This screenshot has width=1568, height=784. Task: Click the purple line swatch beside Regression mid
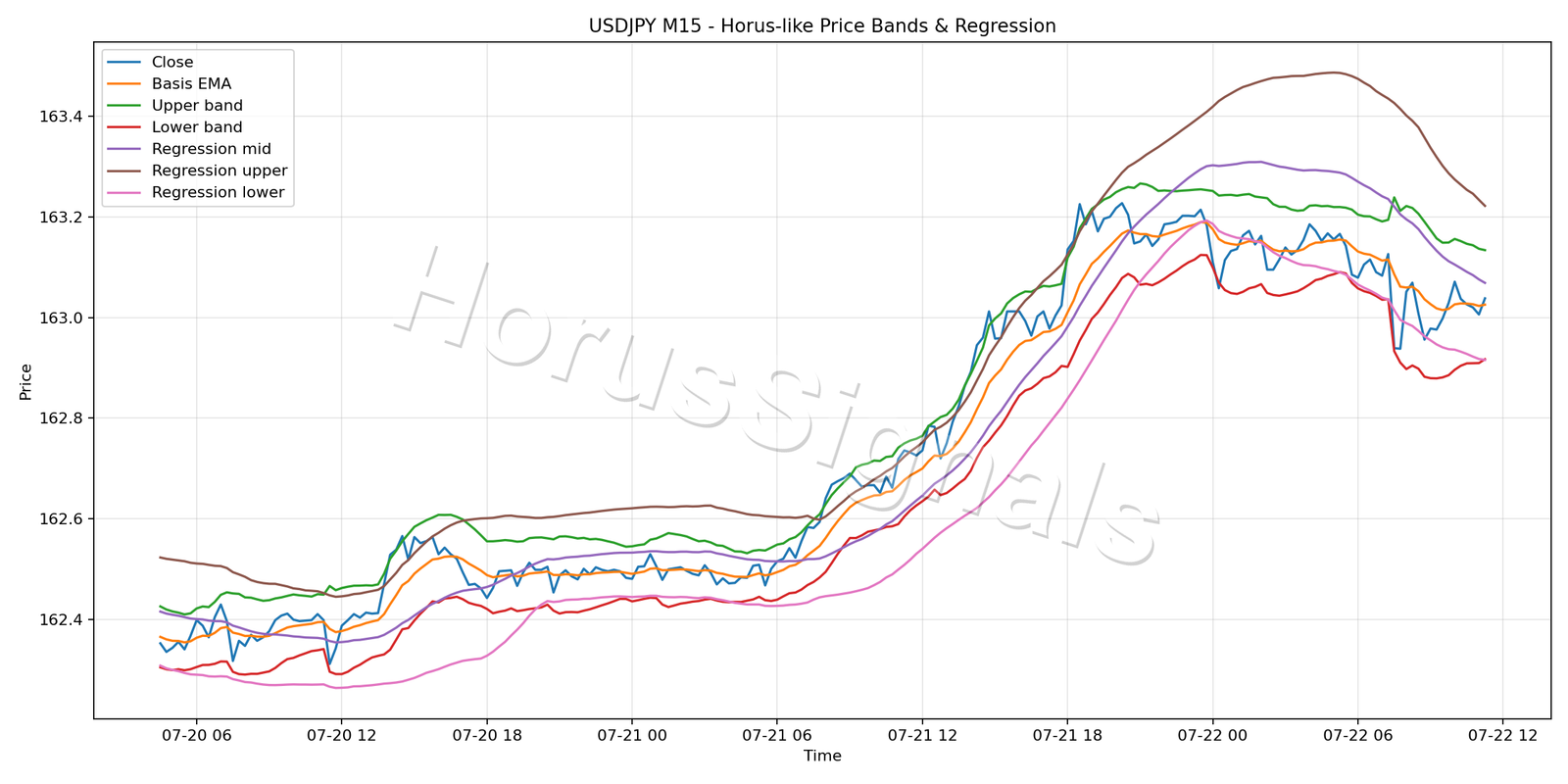click(124, 149)
